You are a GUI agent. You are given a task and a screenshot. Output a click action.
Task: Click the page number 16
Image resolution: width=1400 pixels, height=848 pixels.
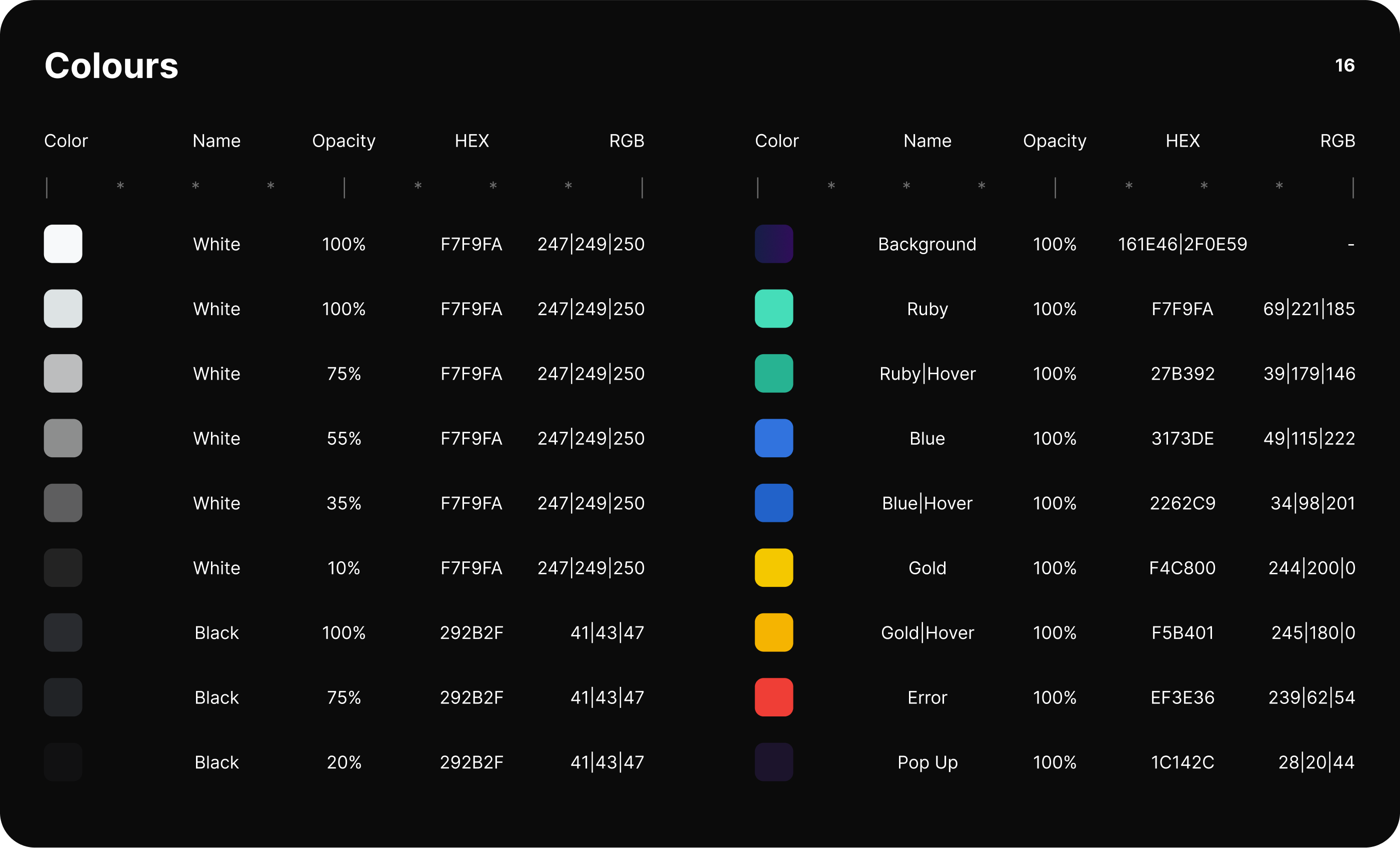(x=1344, y=66)
